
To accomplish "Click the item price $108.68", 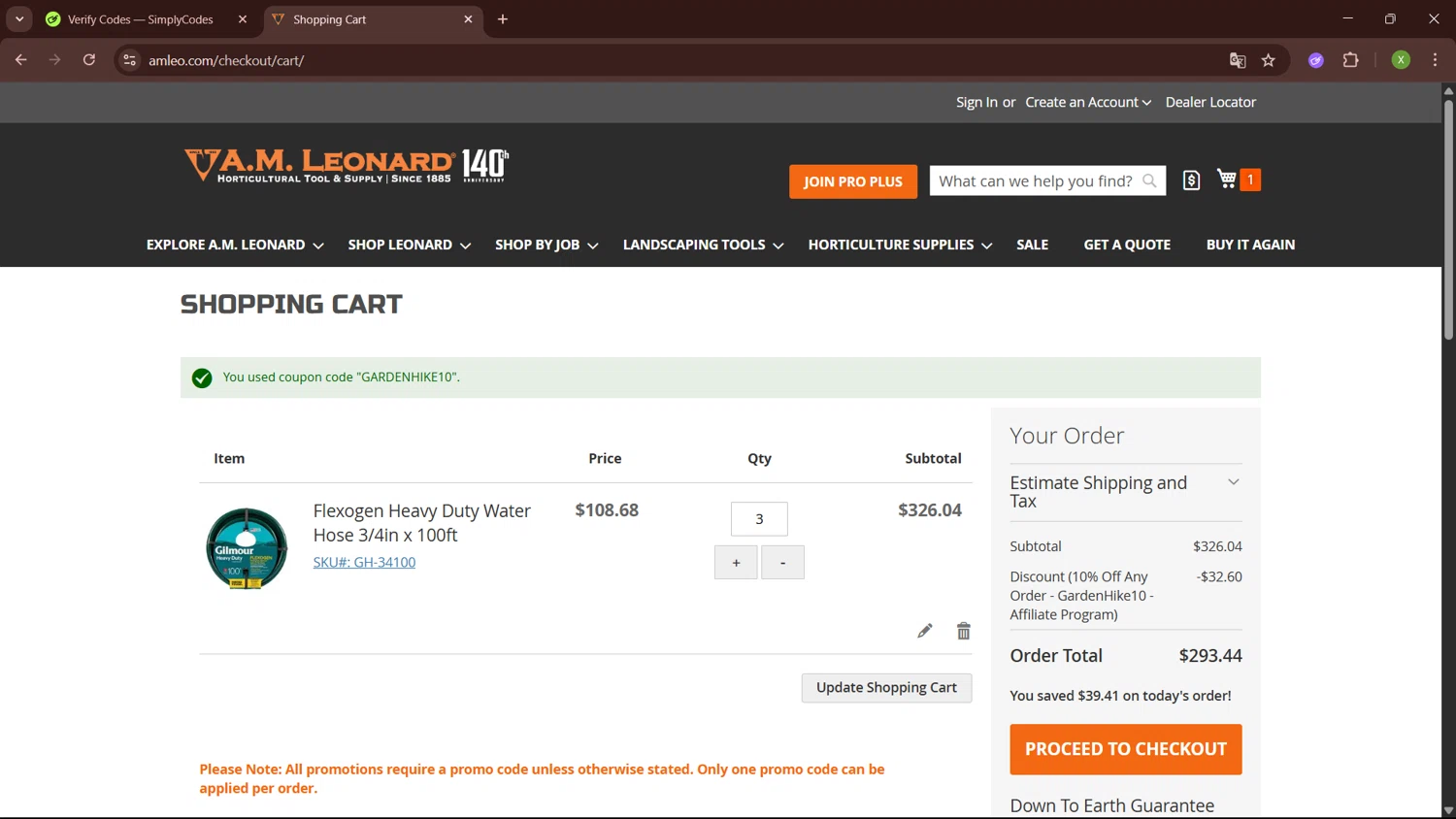I will pos(607,510).
